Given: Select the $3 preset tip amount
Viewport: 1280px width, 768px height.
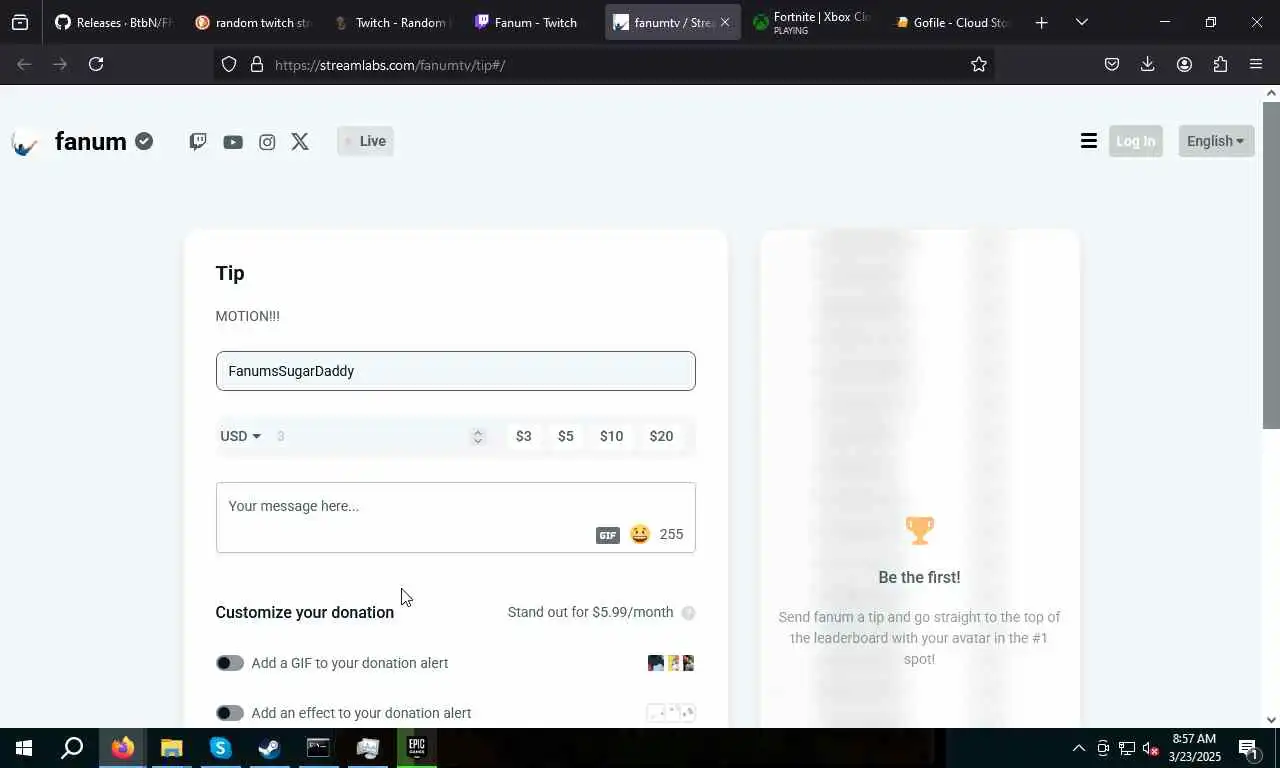Looking at the screenshot, I should tap(523, 436).
